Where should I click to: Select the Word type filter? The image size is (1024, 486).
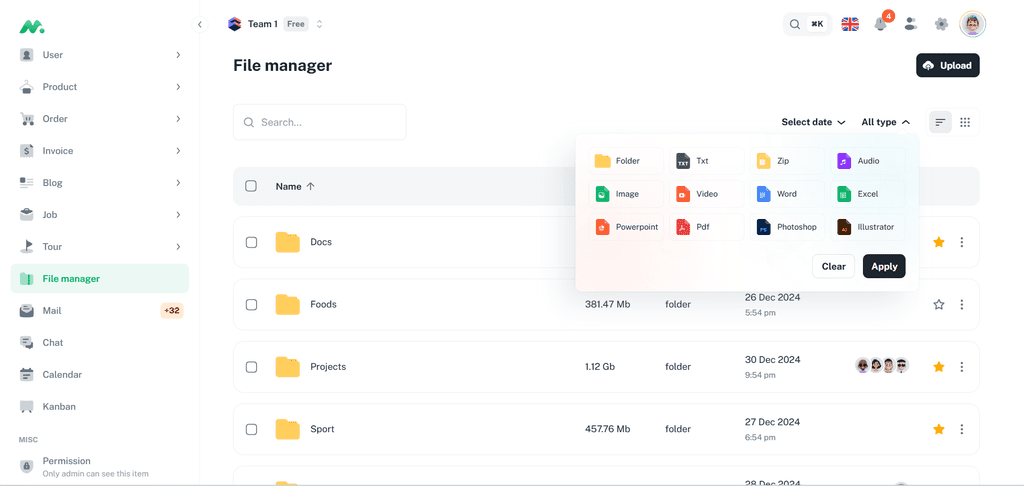787,194
